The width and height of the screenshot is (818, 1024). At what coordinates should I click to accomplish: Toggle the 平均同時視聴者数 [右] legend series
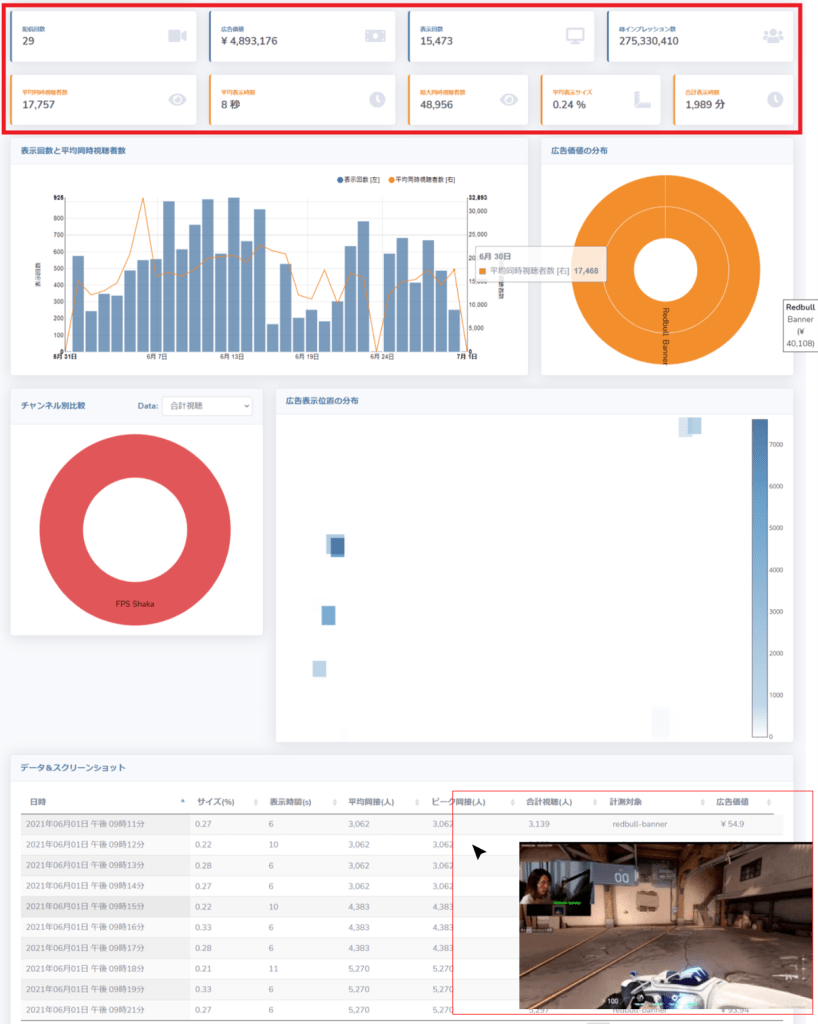(x=422, y=180)
